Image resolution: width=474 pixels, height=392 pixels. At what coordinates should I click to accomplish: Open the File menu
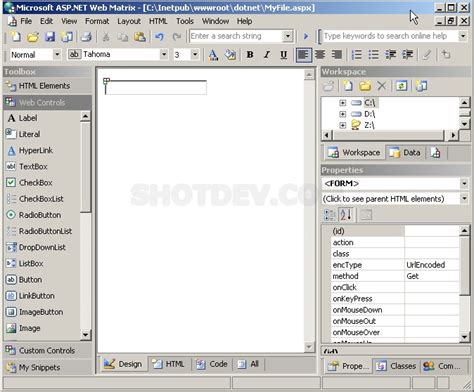point(26,21)
